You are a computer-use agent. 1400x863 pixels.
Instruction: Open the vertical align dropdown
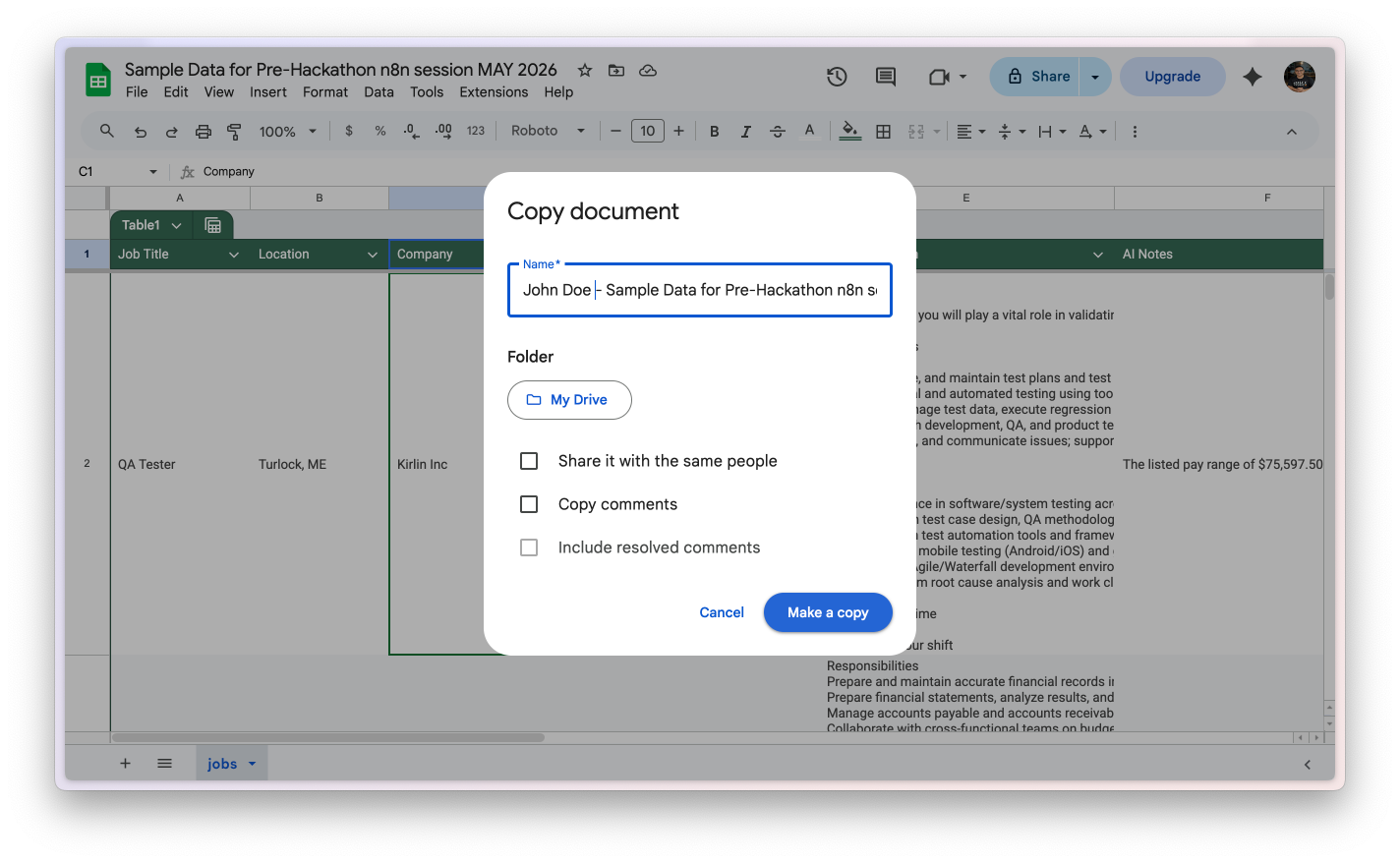1012,132
